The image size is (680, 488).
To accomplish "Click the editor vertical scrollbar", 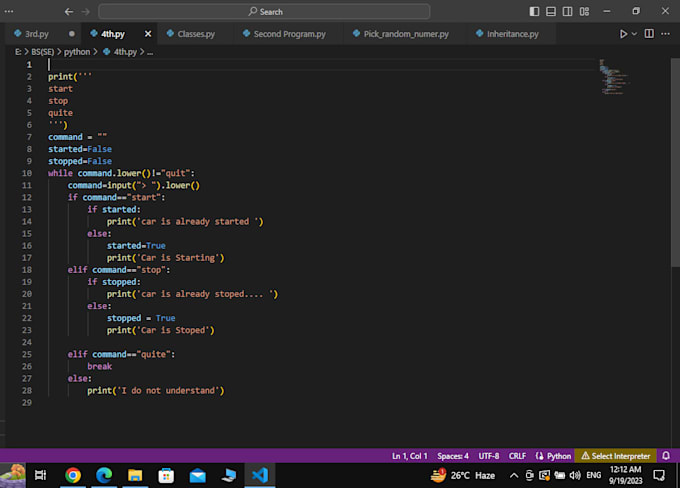I will point(675,163).
